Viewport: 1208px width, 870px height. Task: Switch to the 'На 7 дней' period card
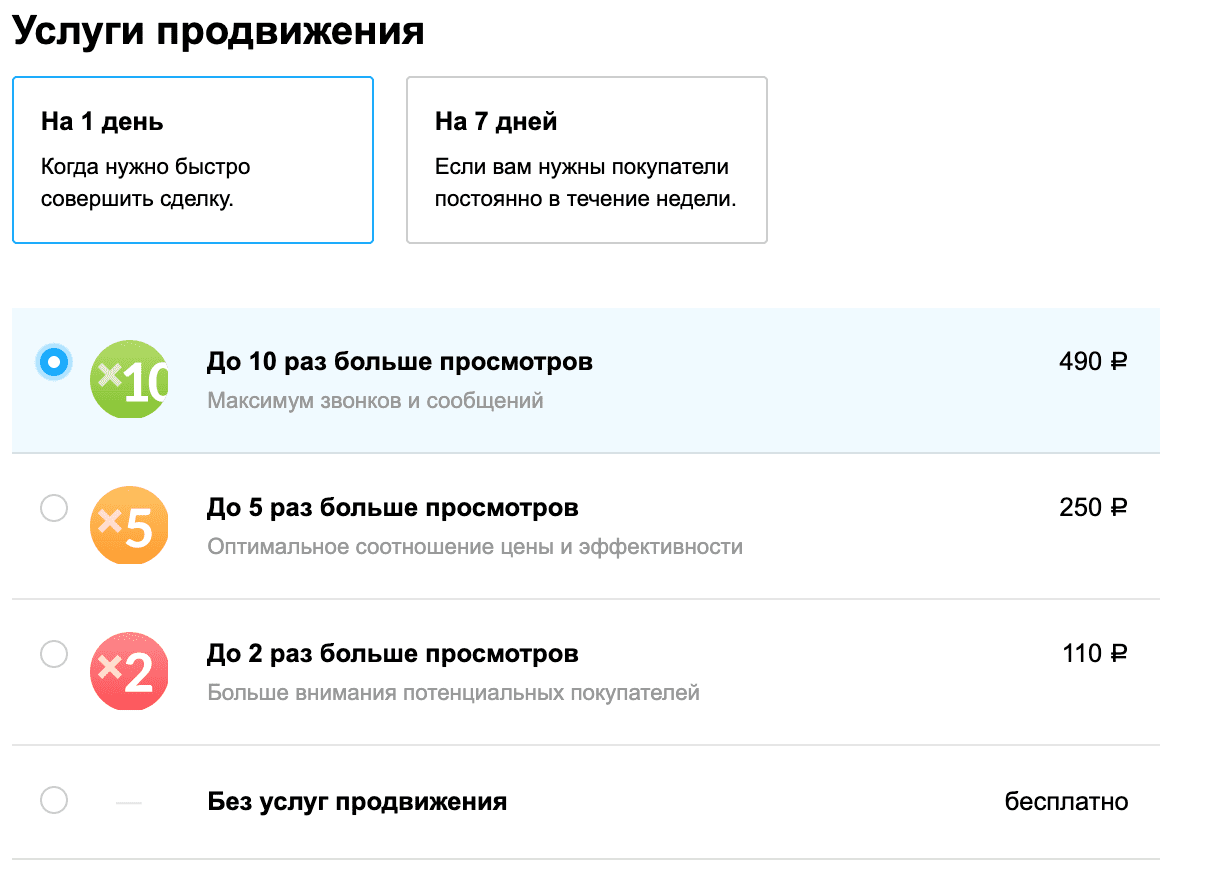587,160
